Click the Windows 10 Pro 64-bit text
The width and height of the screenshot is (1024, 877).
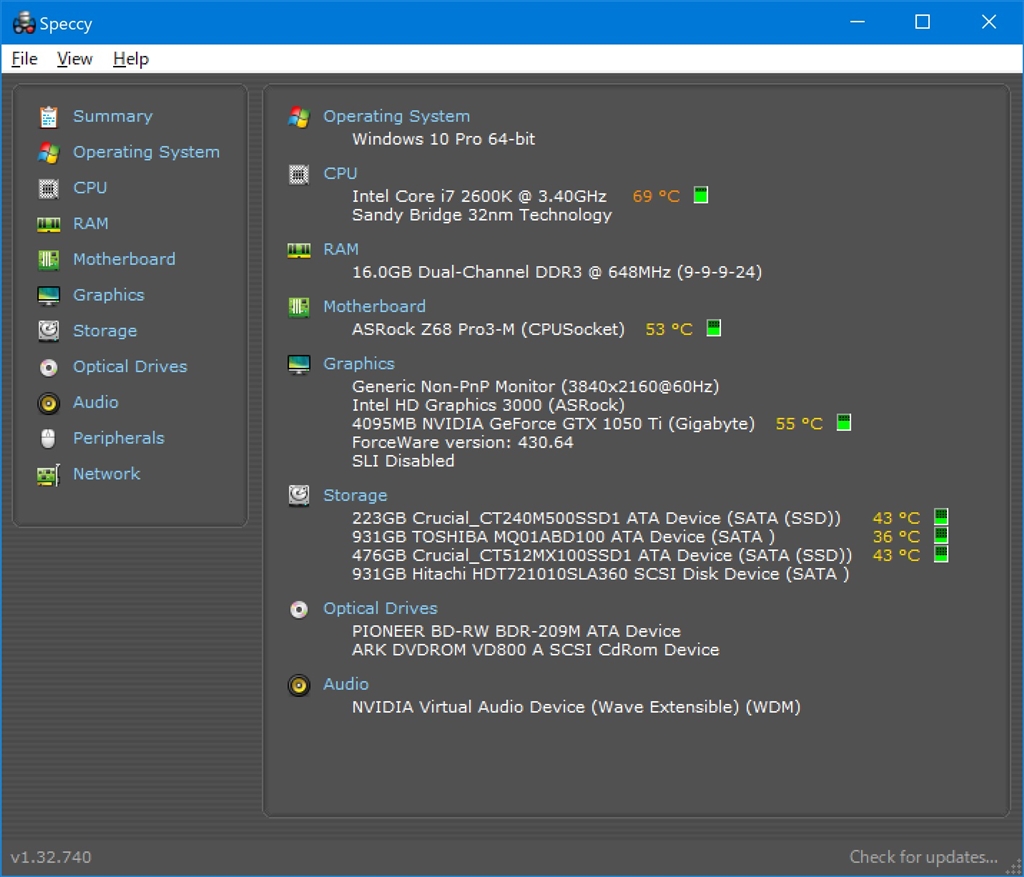(443, 139)
